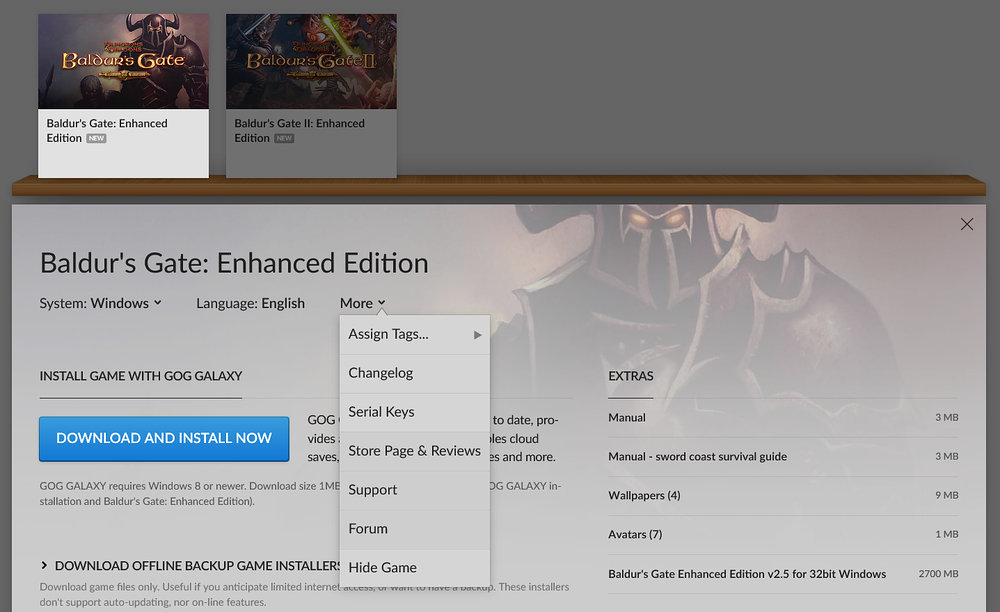Screen dimensions: 1000x612
Task: Click the 9 MB Wallpapers size
Action: [x=947, y=495]
